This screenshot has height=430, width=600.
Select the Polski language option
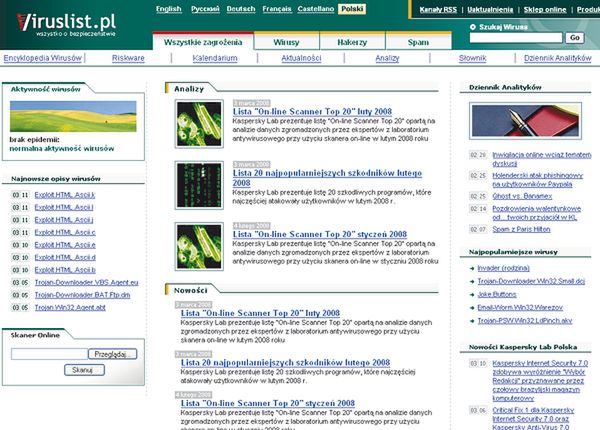352,9
